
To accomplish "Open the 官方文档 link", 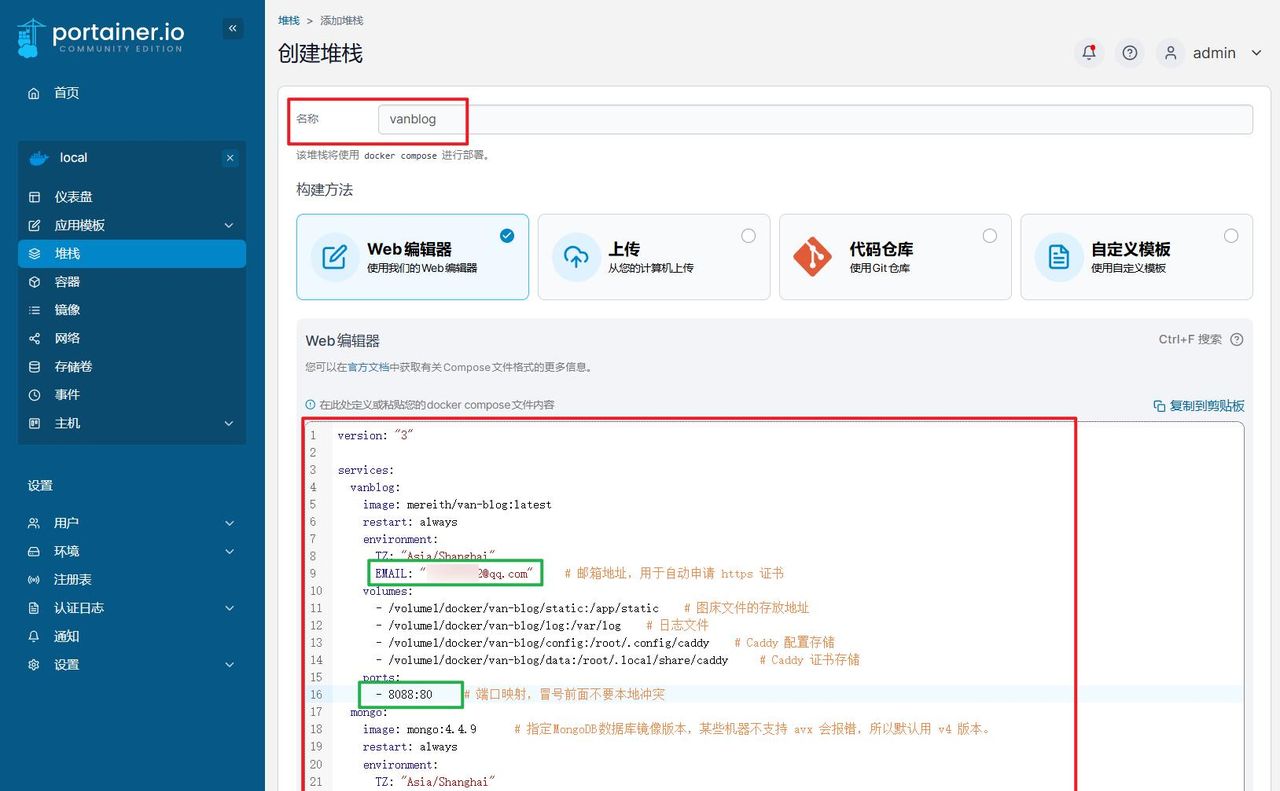I will pos(368,367).
